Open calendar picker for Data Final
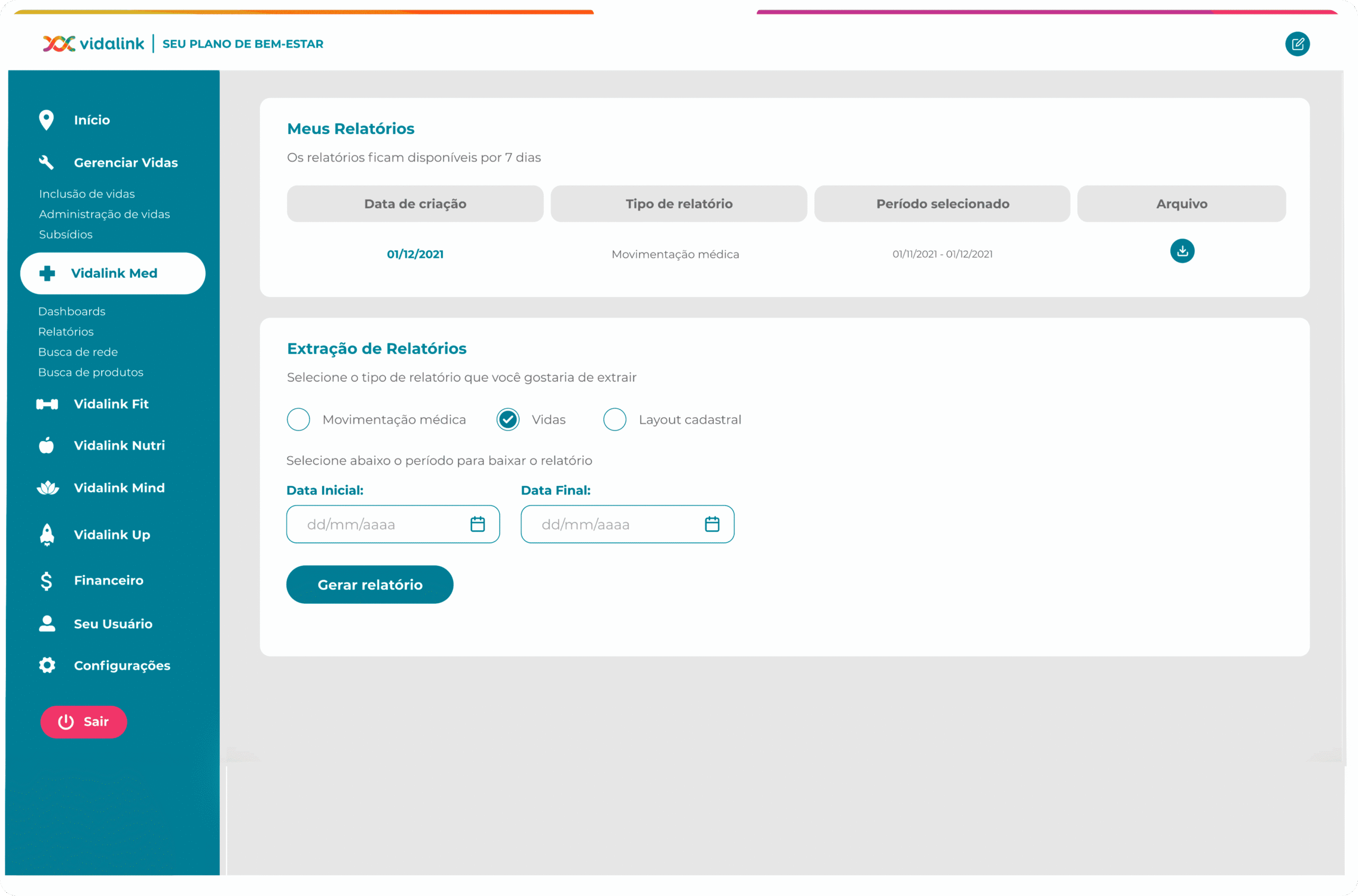The height and width of the screenshot is (896, 1358). coord(712,524)
